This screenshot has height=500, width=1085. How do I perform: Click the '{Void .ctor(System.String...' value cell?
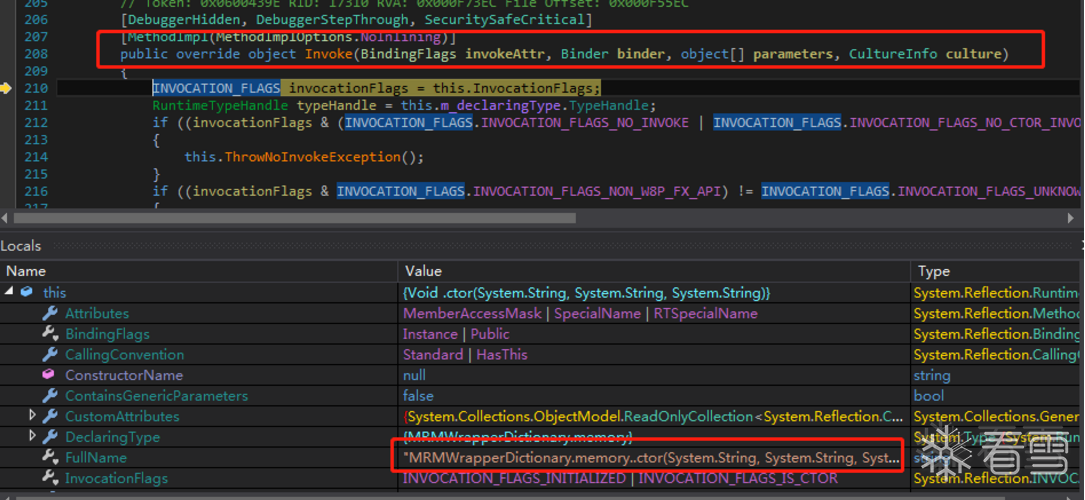tap(586, 293)
